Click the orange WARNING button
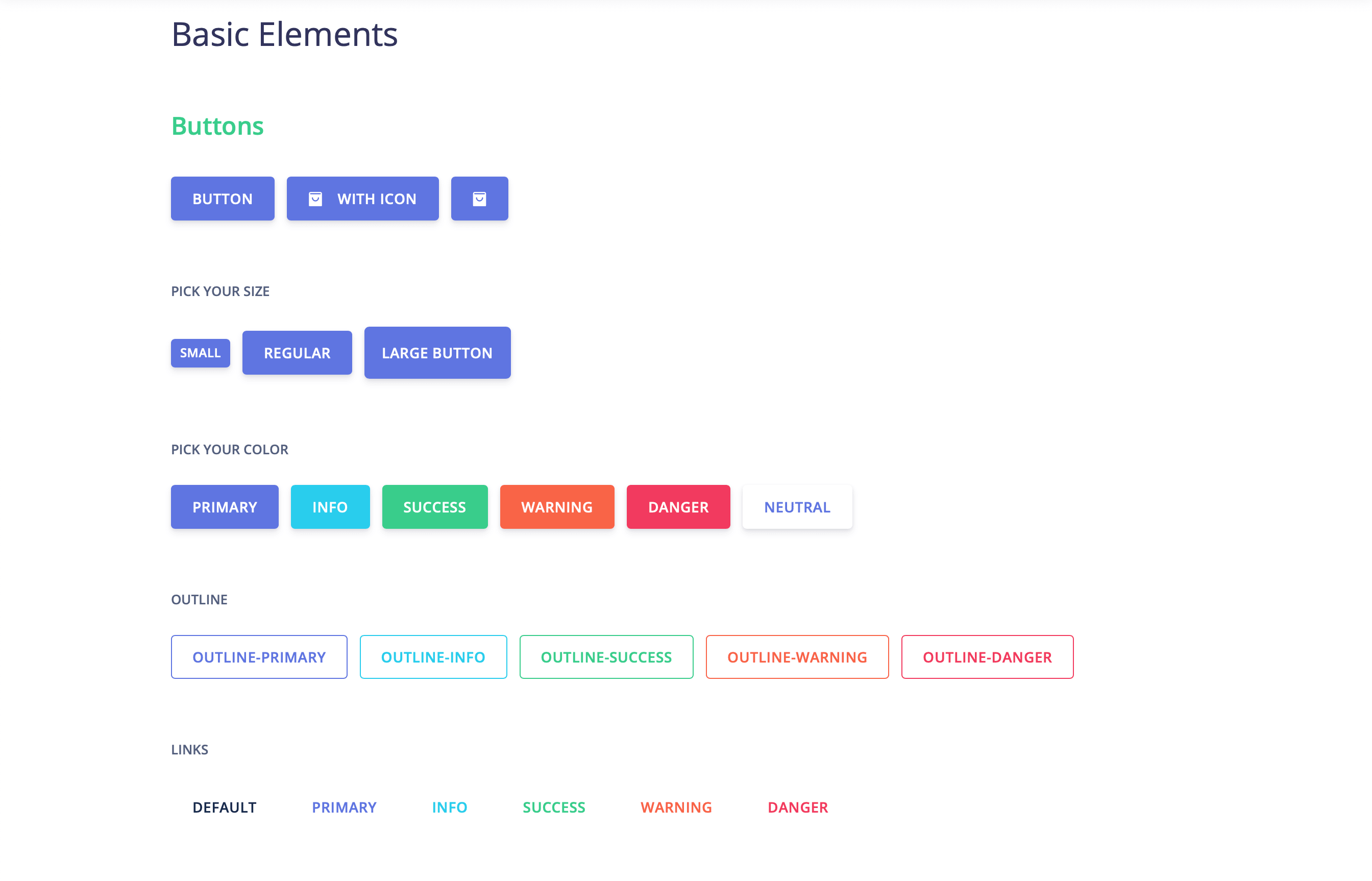Image resolution: width=1372 pixels, height=881 pixels. click(x=556, y=507)
